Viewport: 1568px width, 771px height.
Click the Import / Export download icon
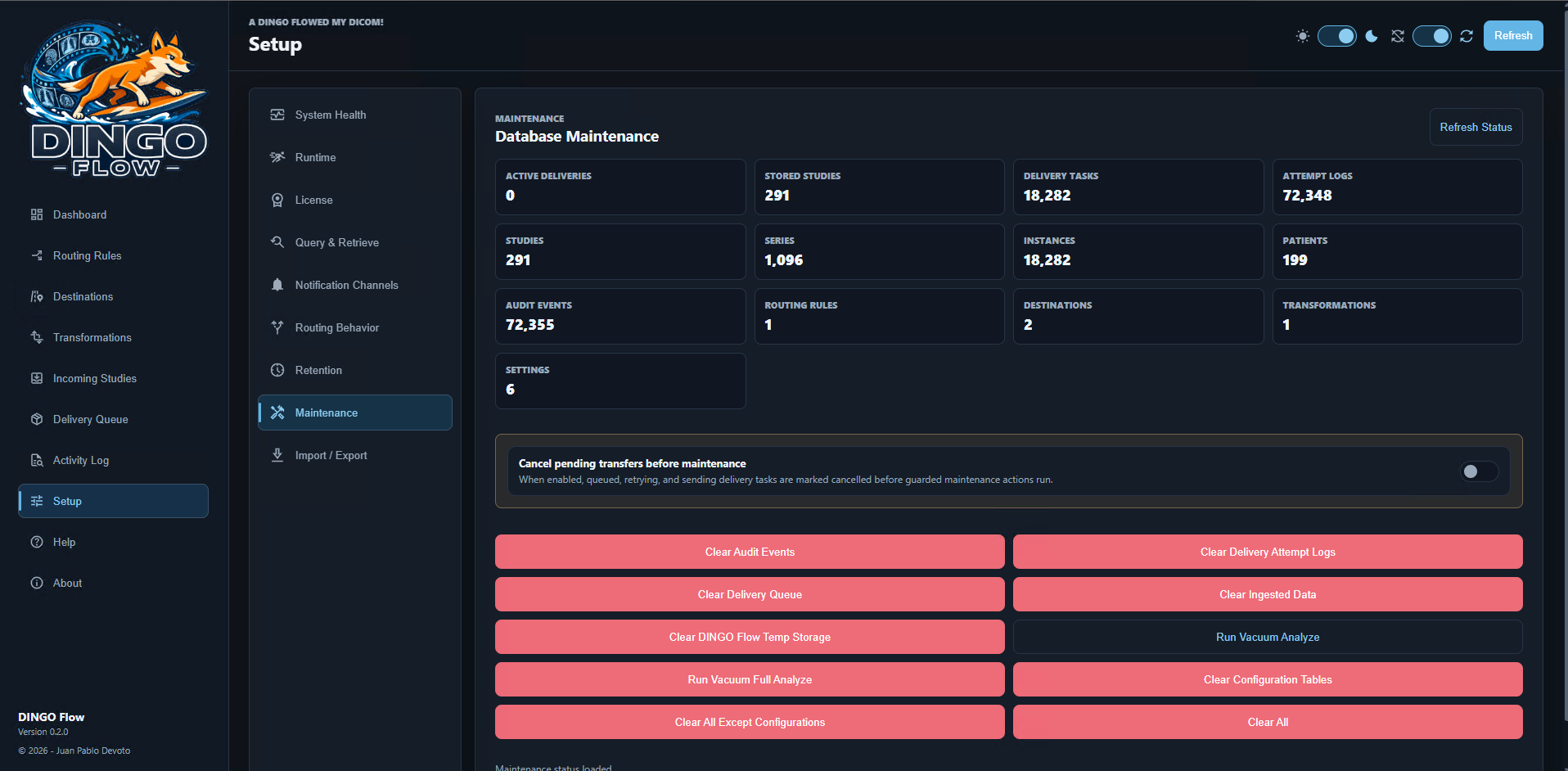pyautogui.click(x=277, y=455)
